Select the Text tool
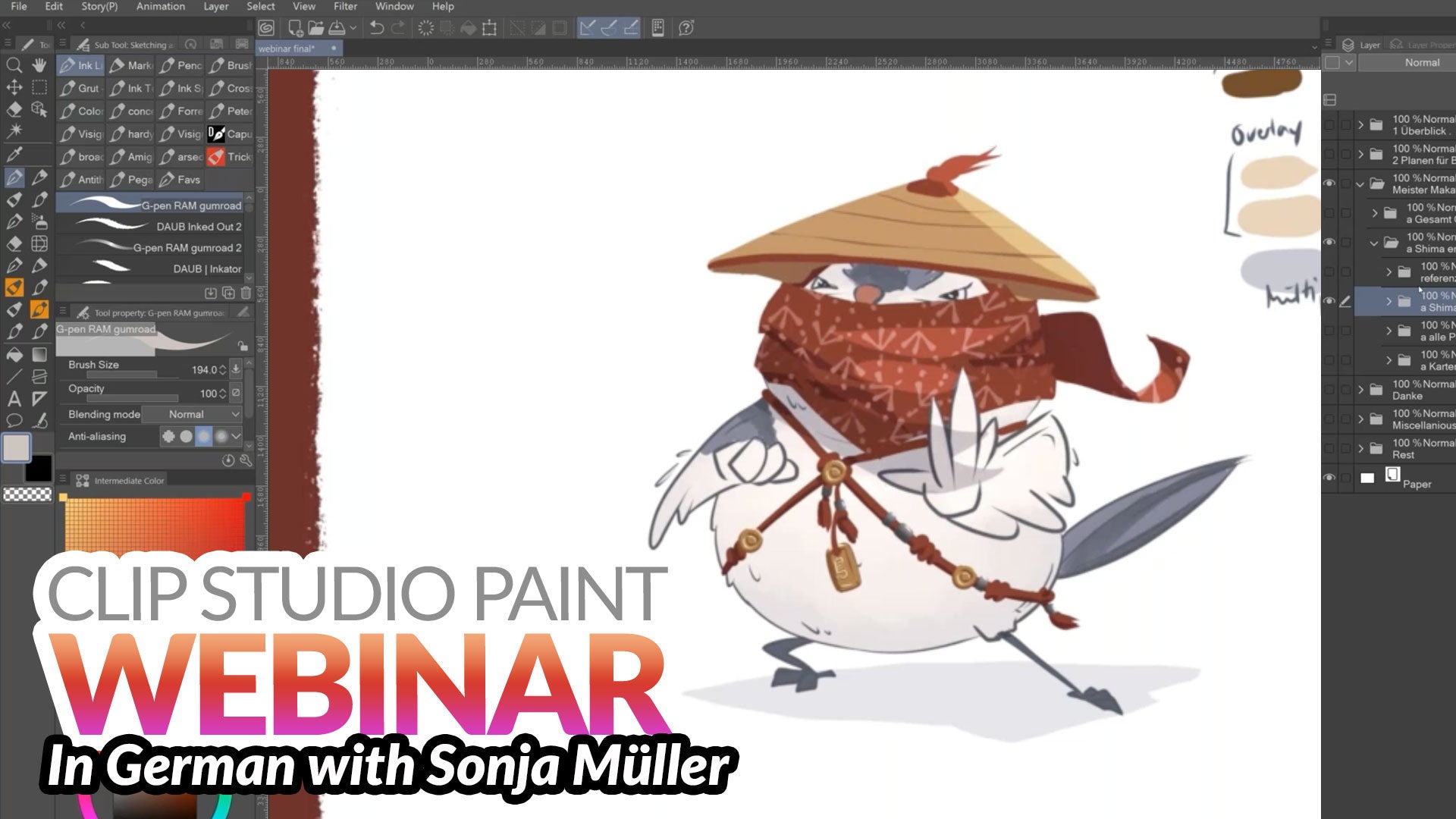 coord(14,399)
